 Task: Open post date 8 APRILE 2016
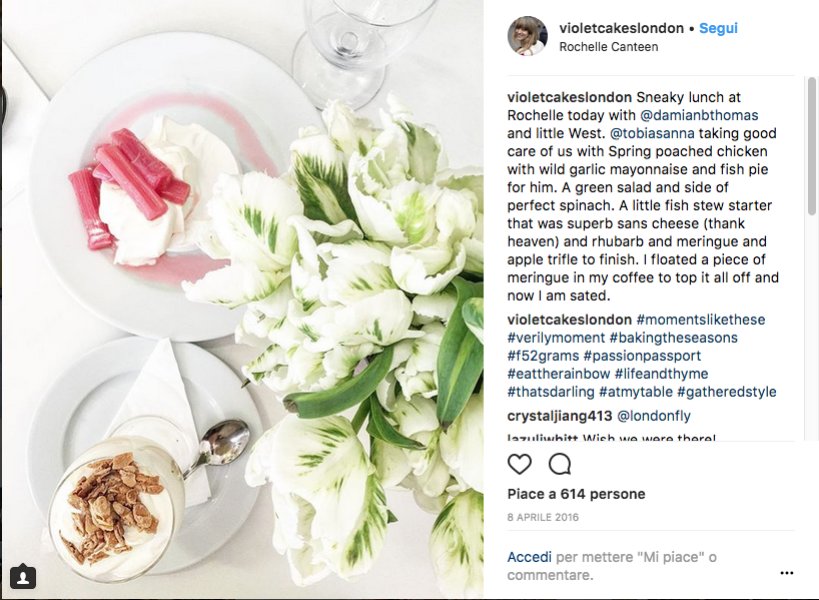pyautogui.click(x=543, y=517)
